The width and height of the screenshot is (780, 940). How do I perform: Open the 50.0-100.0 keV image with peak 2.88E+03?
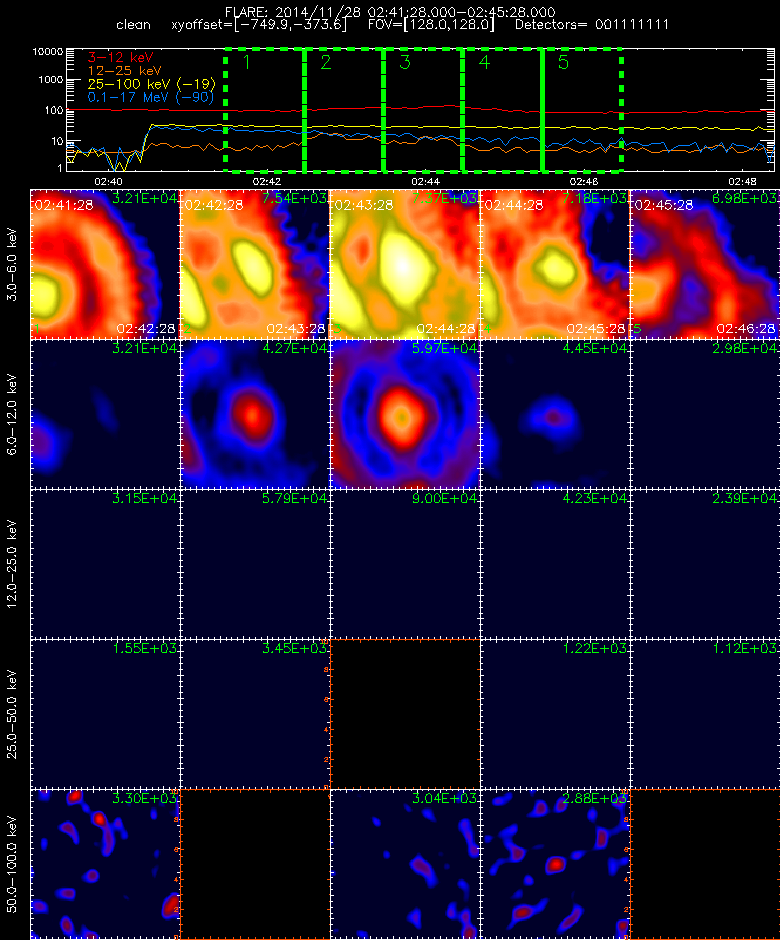(x=555, y=864)
